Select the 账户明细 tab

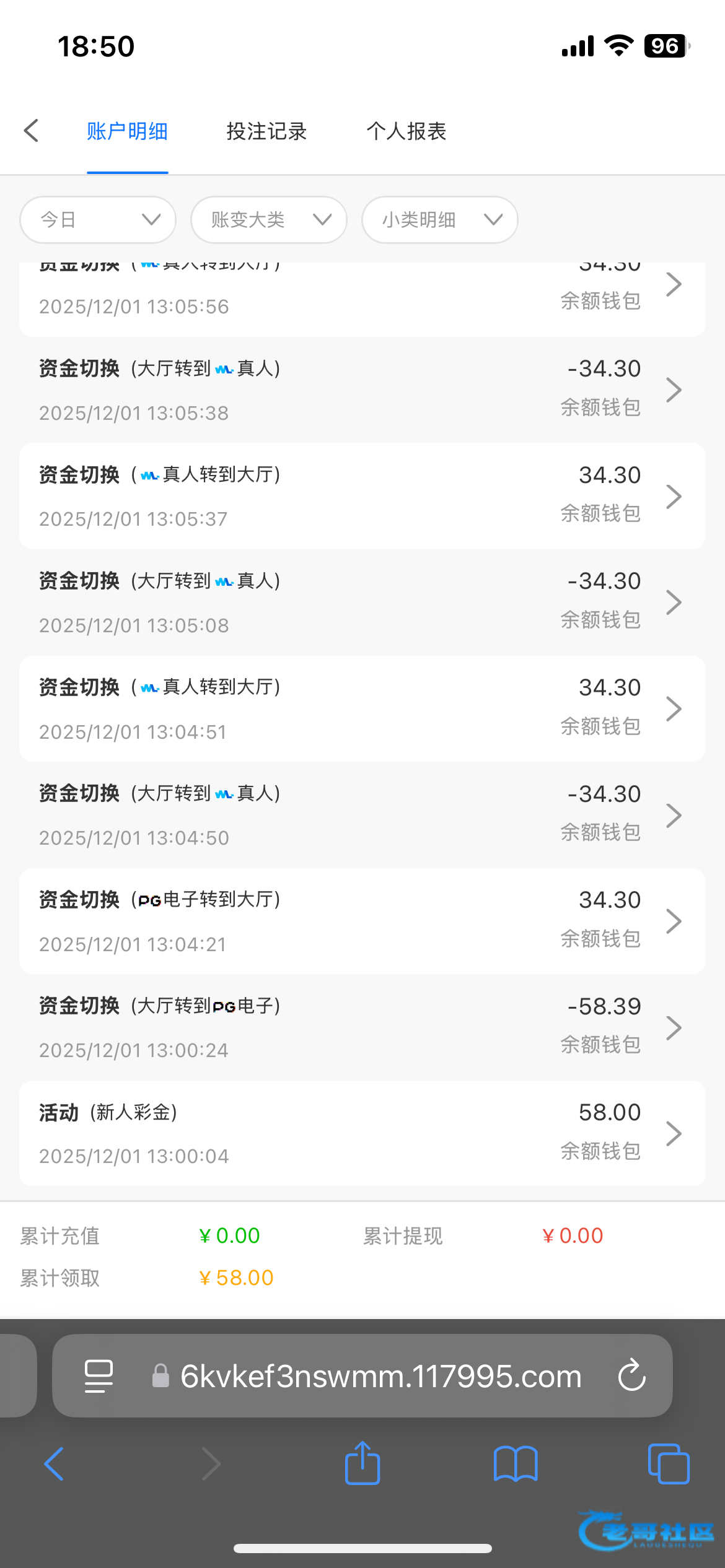point(127,131)
